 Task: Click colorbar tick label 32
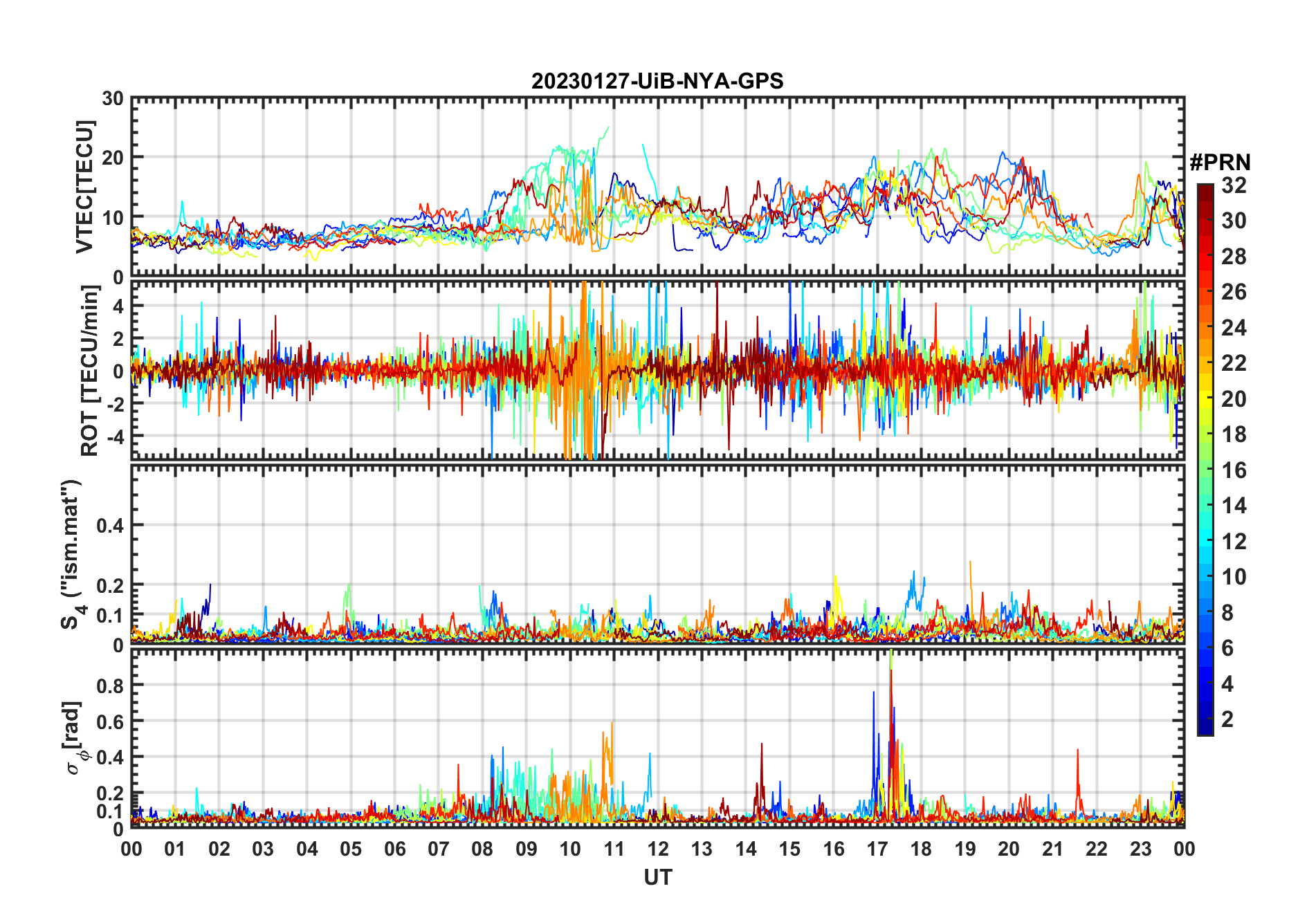click(x=1234, y=185)
